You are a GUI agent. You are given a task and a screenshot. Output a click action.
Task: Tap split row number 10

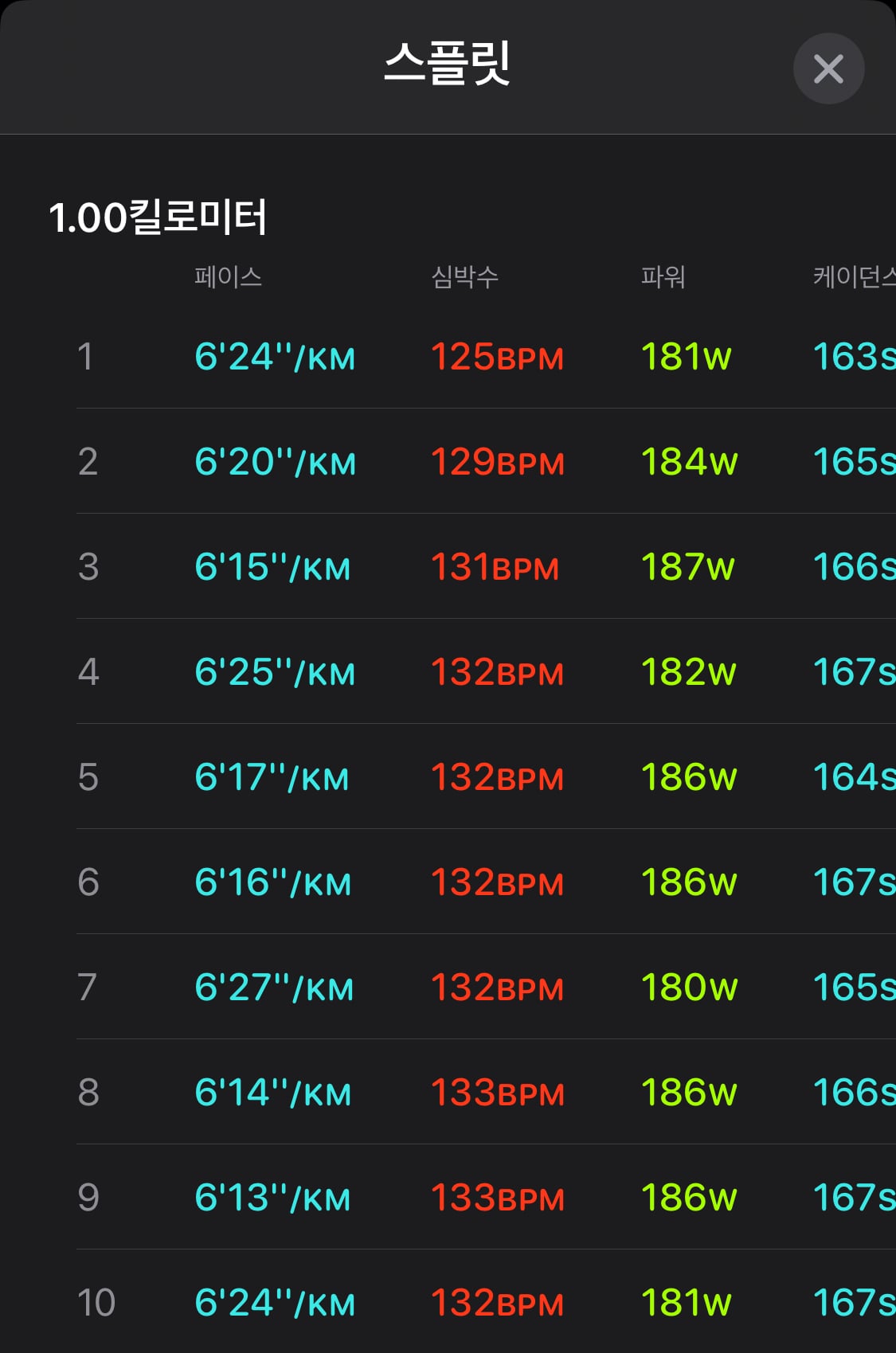[x=96, y=1303]
